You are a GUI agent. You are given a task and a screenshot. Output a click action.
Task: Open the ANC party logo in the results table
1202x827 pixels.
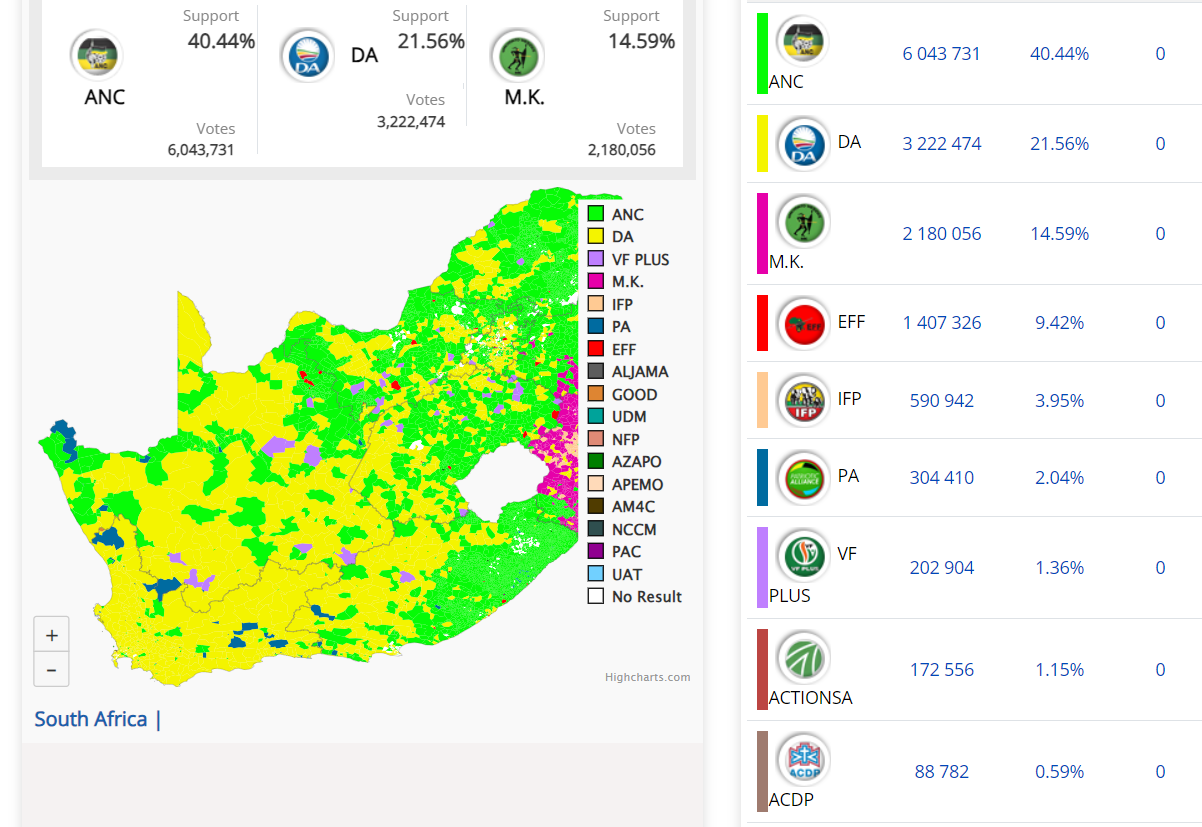click(802, 42)
